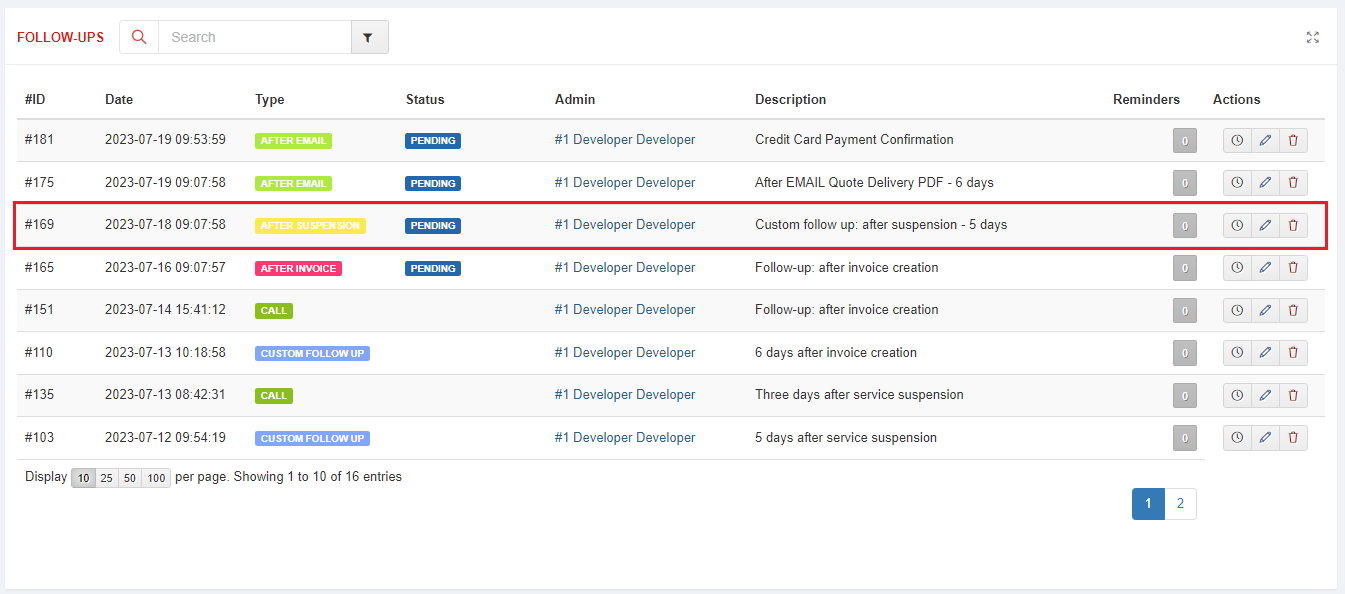The height and width of the screenshot is (594, 1345).
Task: Edit follow-up #110 with pencil icon
Action: pos(1265,353)
